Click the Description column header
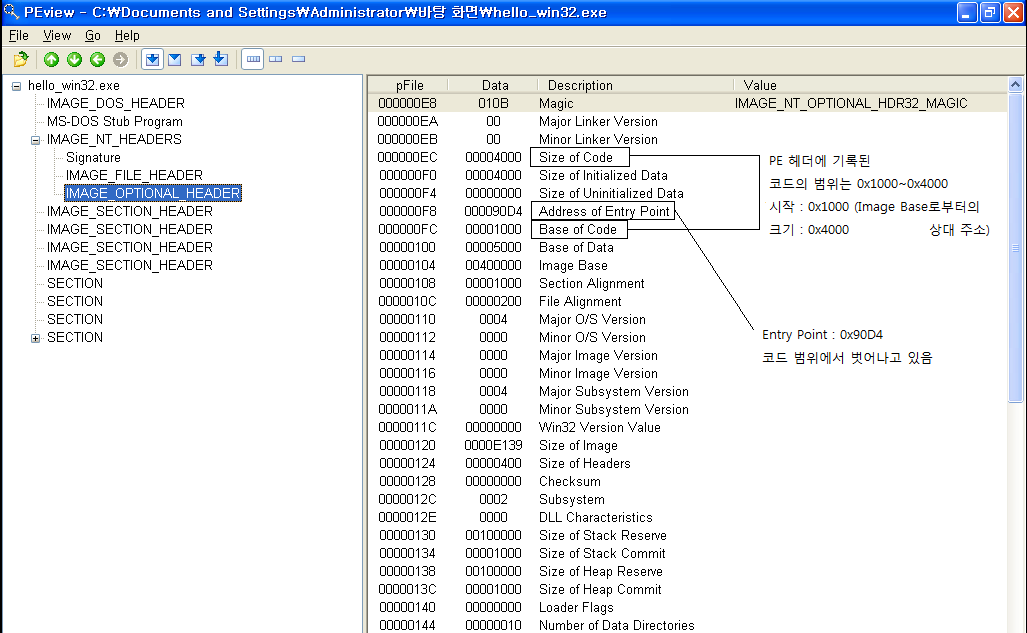Screen dimensions: 1027x633 [580, 85]
